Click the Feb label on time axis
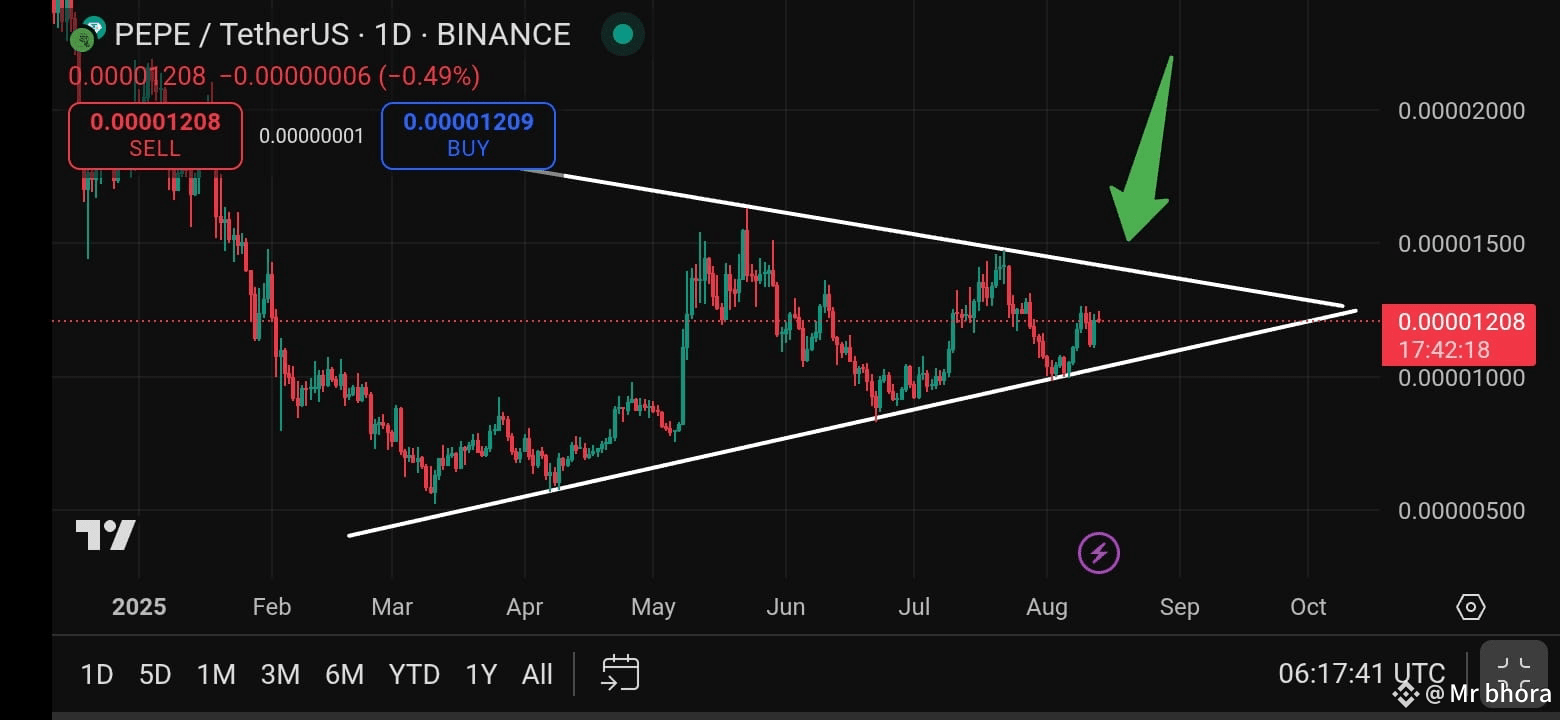 click(x=271, y=607)
